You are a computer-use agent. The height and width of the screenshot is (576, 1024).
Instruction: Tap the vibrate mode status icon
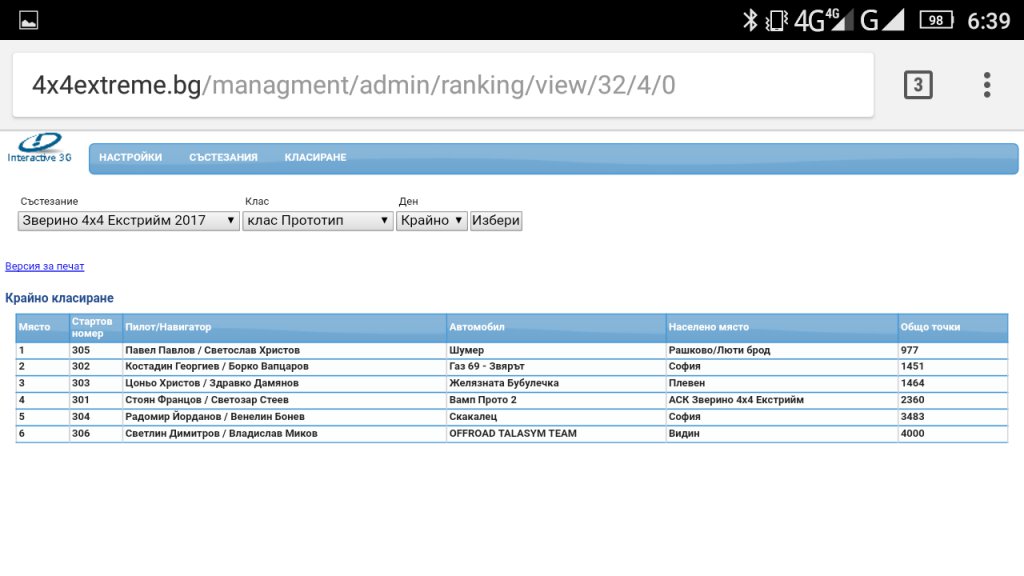point(777,20)
